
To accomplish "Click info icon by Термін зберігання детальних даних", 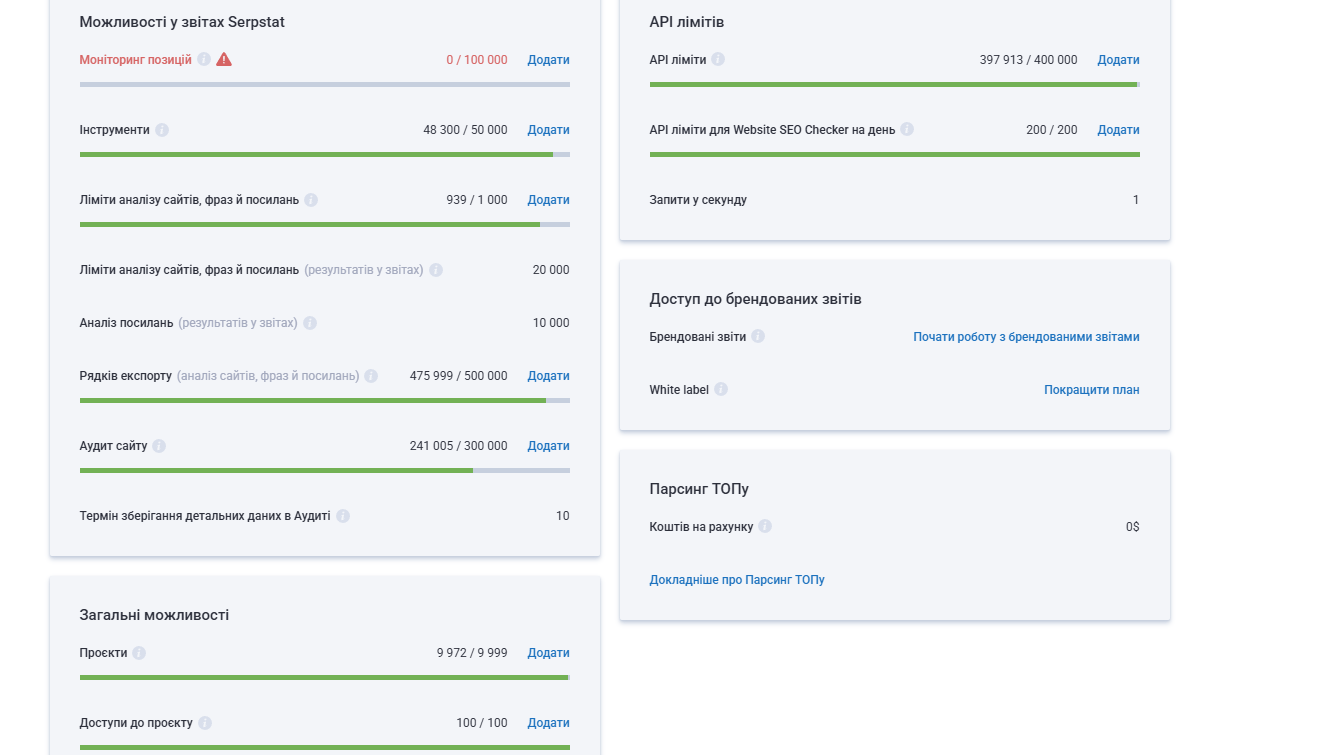I will (343, 516).
